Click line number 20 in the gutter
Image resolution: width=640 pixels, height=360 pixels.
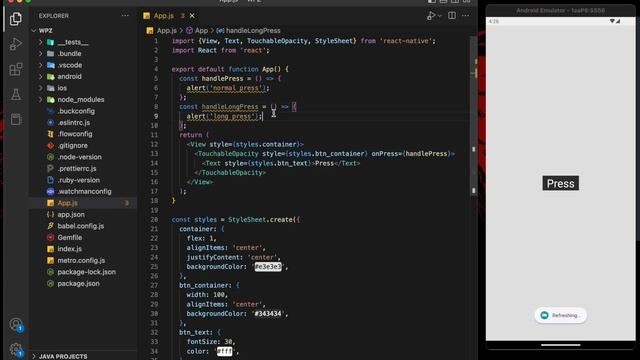pyautogui.click(x=154, y=220)
